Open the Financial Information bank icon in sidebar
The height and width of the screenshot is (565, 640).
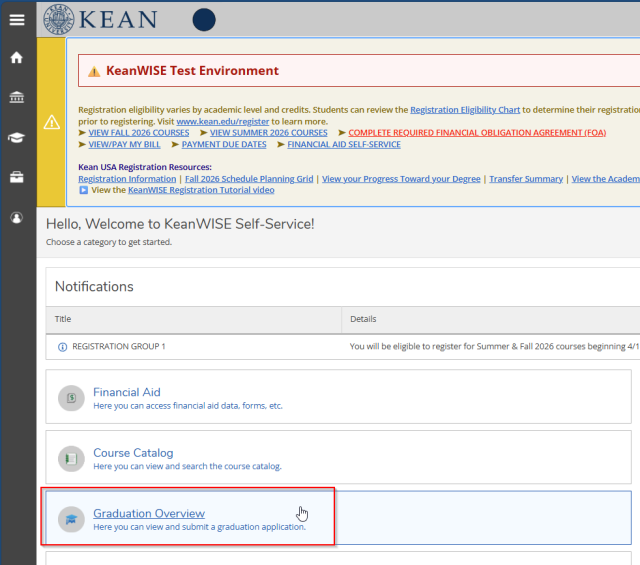coord(17,97)
